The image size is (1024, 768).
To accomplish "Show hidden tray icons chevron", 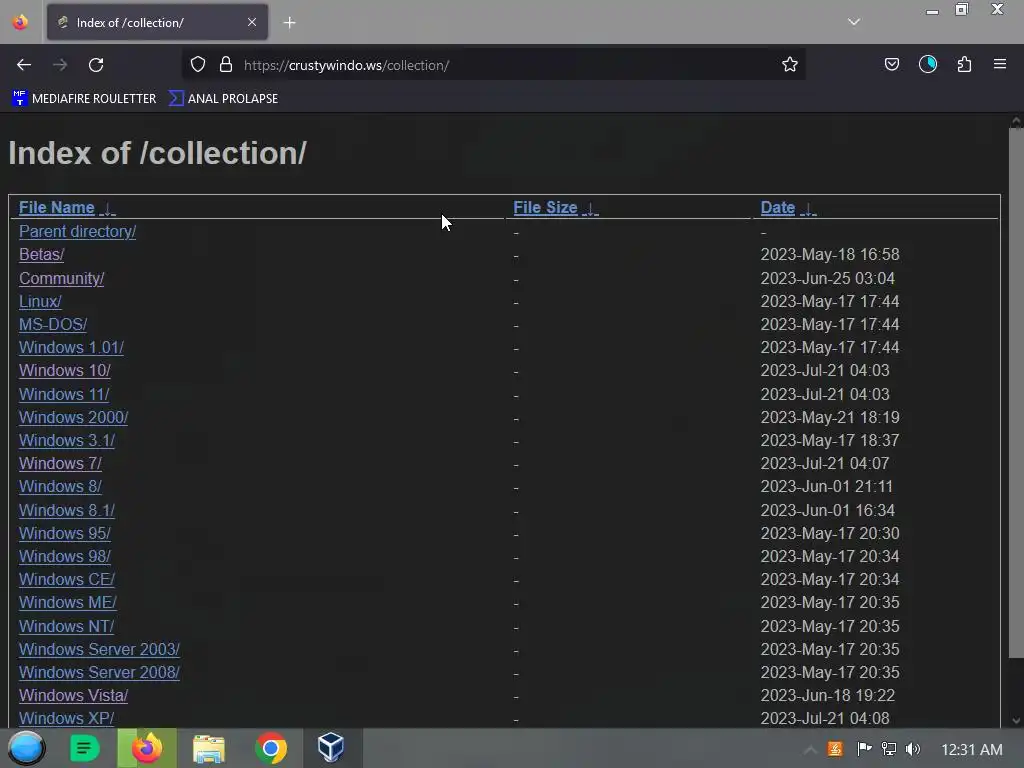I will coord(810,750).
